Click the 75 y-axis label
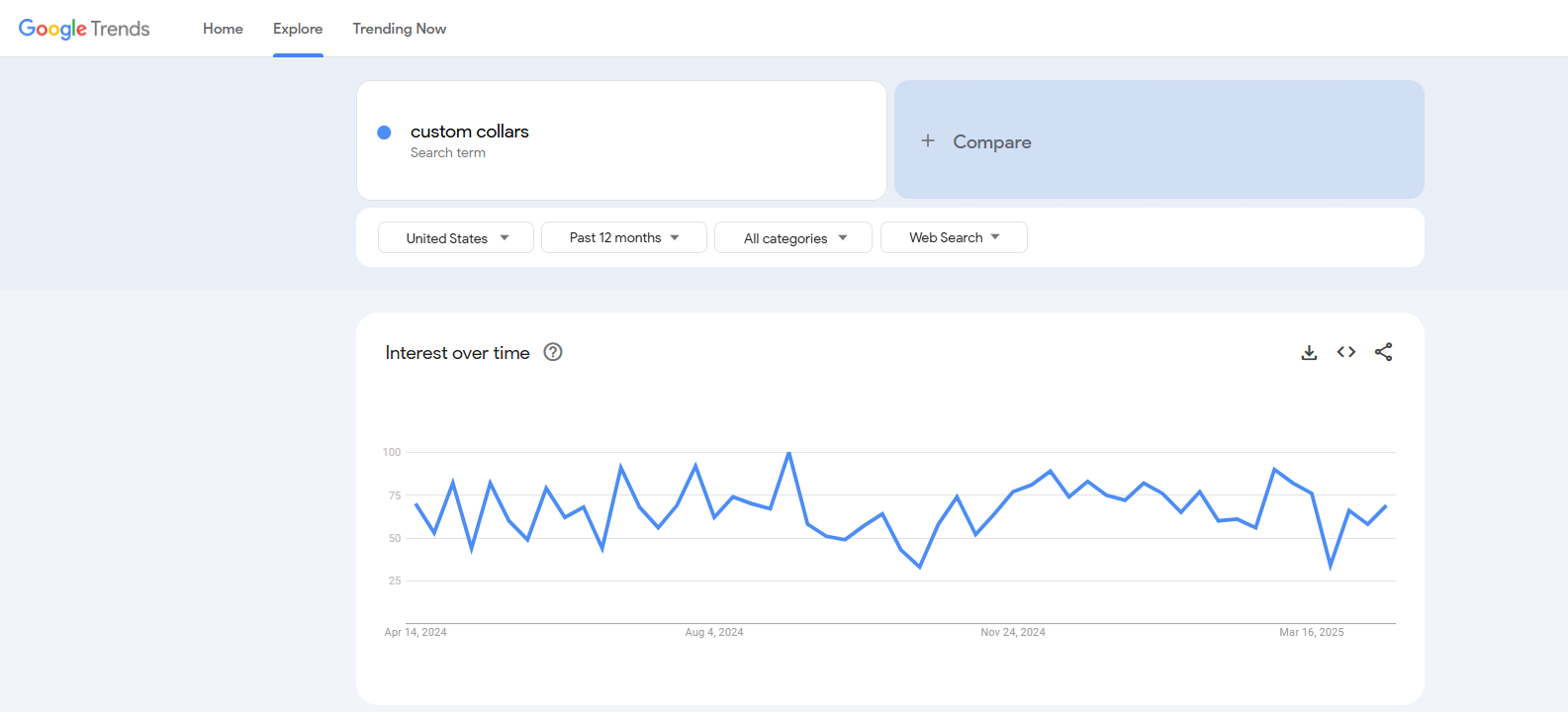Viewport: 1568px width, 712px height. point(395,495)
